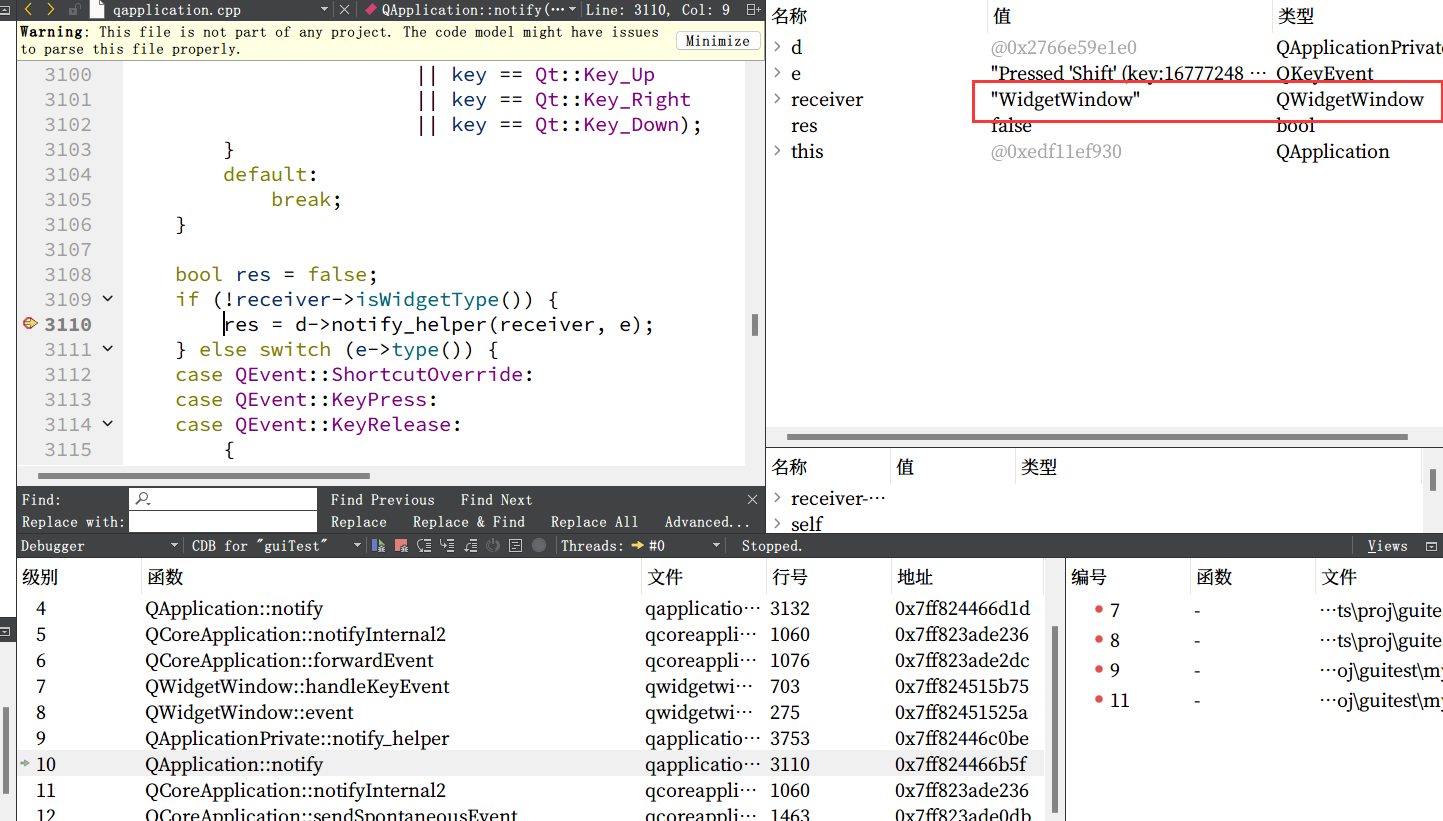Restart the debugging session
1443x821 pixels.
(493, 546)
